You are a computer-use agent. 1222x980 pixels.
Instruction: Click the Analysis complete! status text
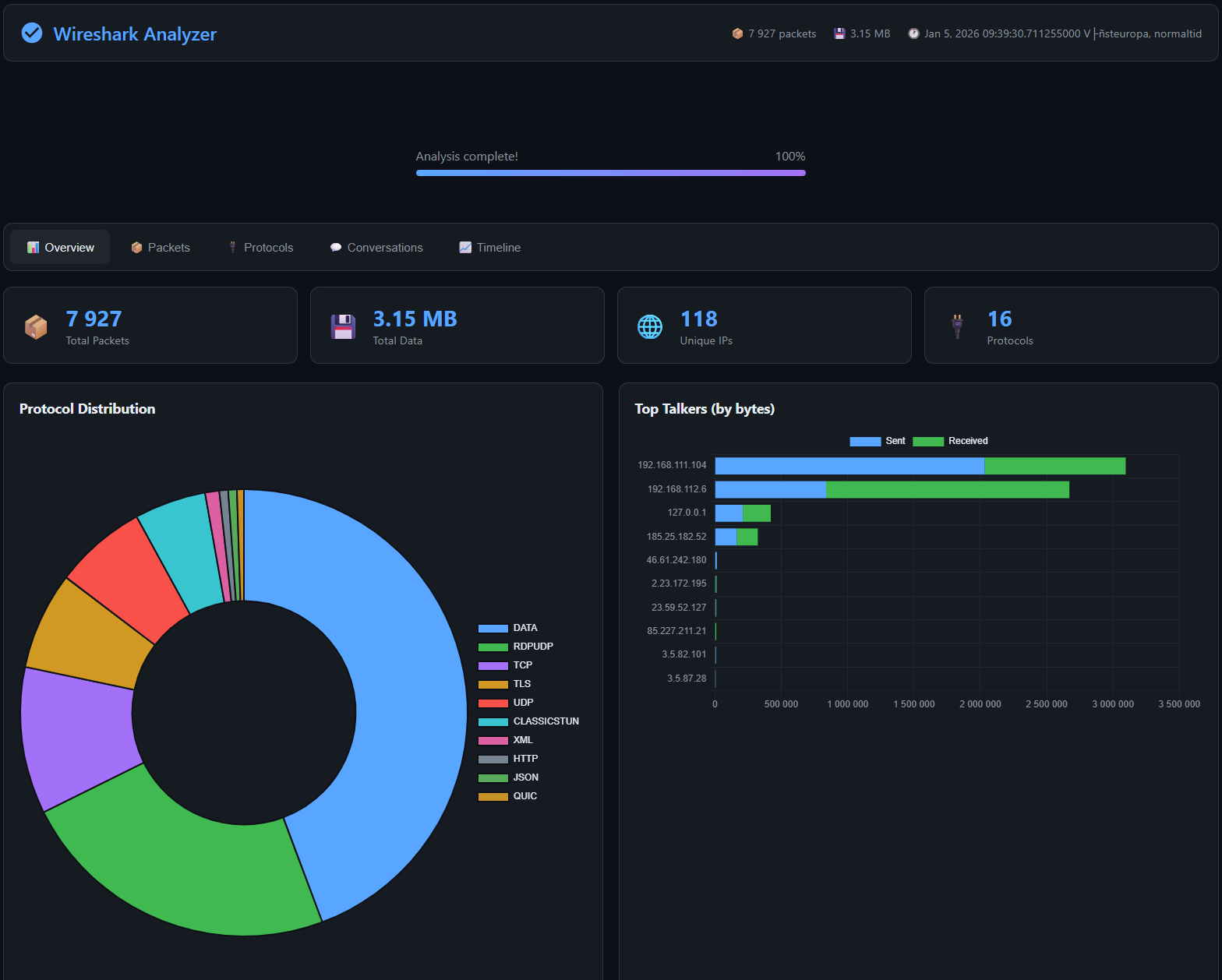[x=467, y=157]
